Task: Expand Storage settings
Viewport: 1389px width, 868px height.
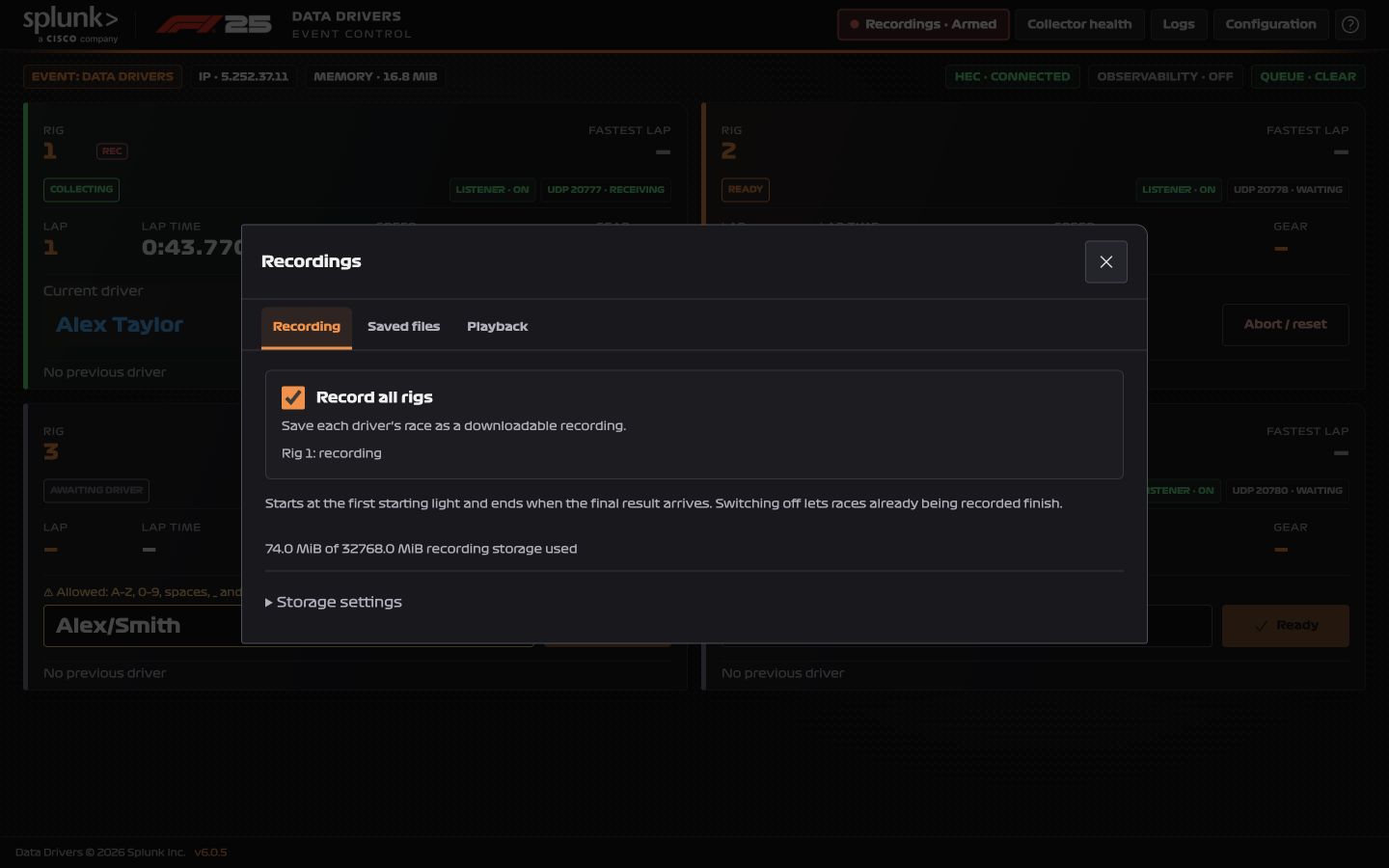Action: (x=334, y=602)
